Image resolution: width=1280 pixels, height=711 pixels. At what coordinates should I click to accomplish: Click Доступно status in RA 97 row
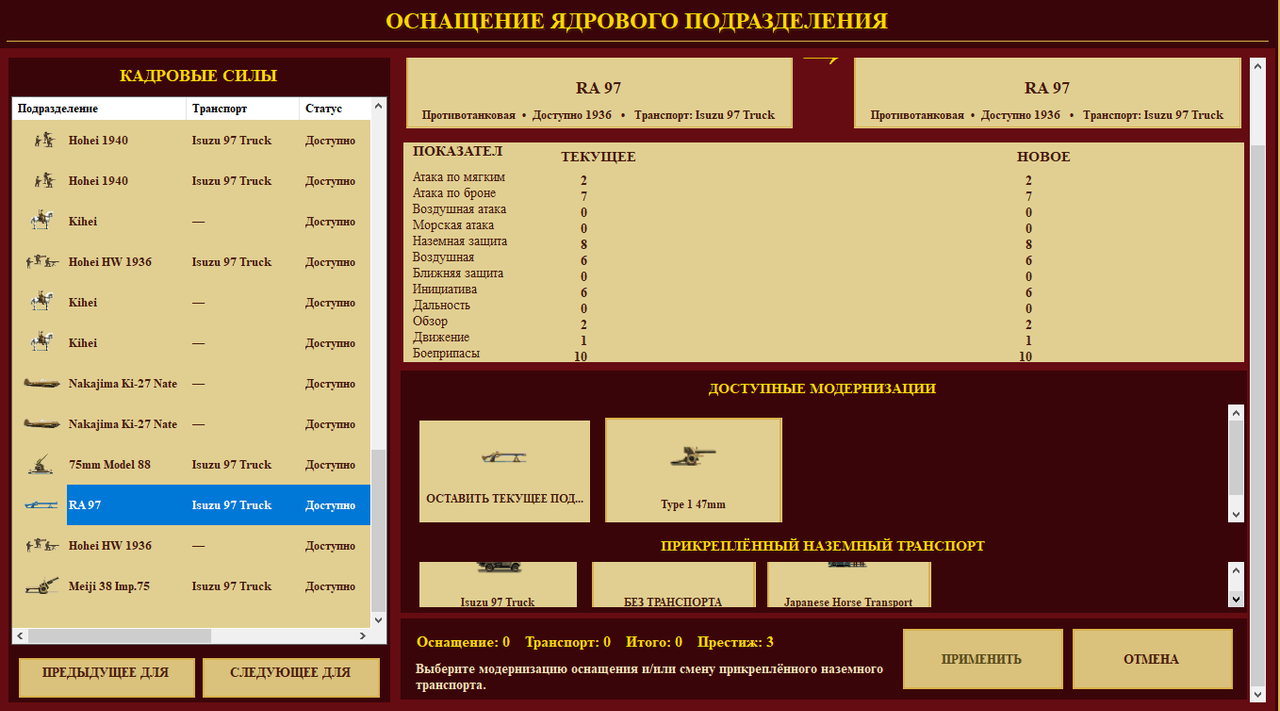[330, 505]
